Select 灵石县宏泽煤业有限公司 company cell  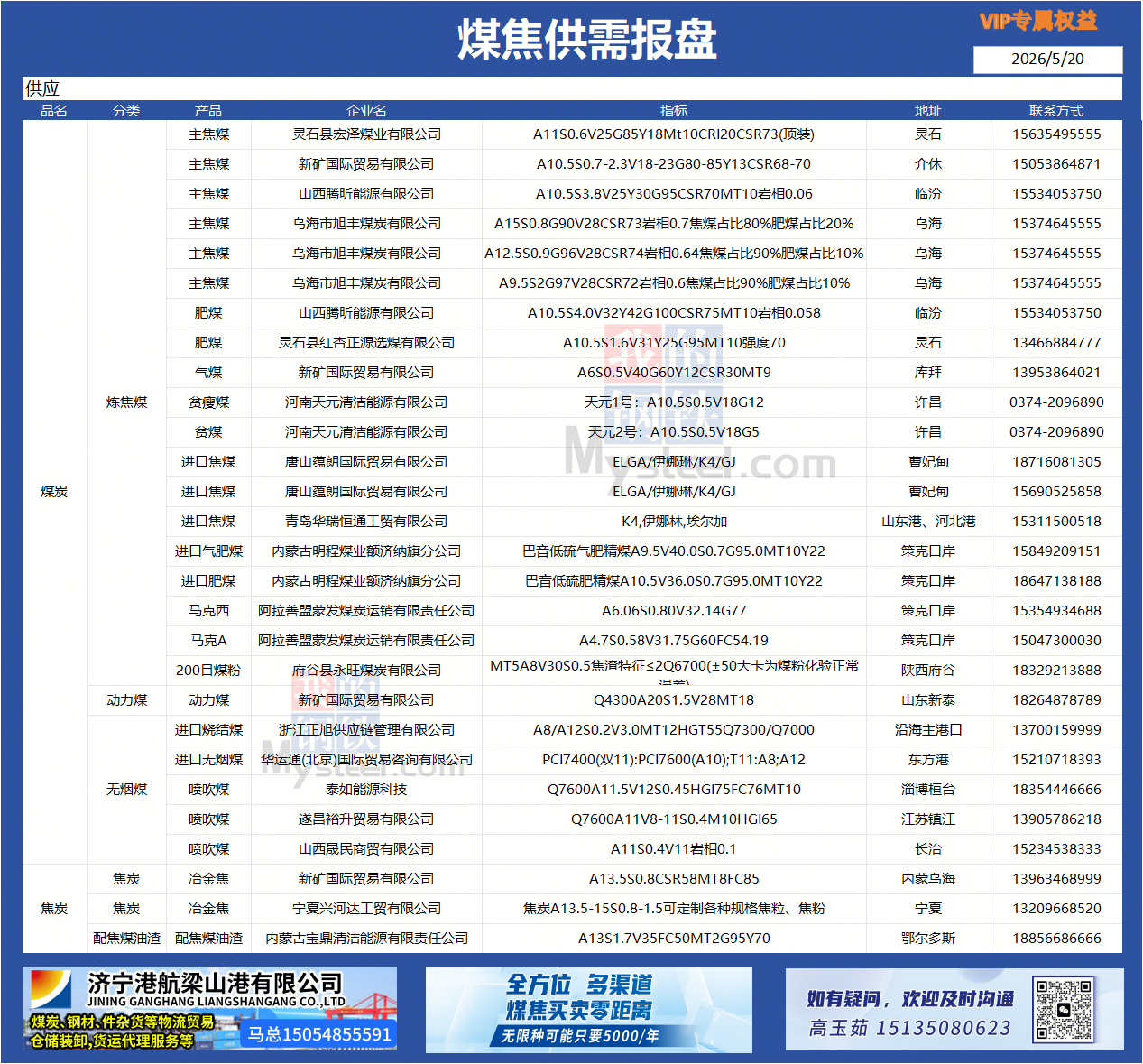tap(366, 134)
